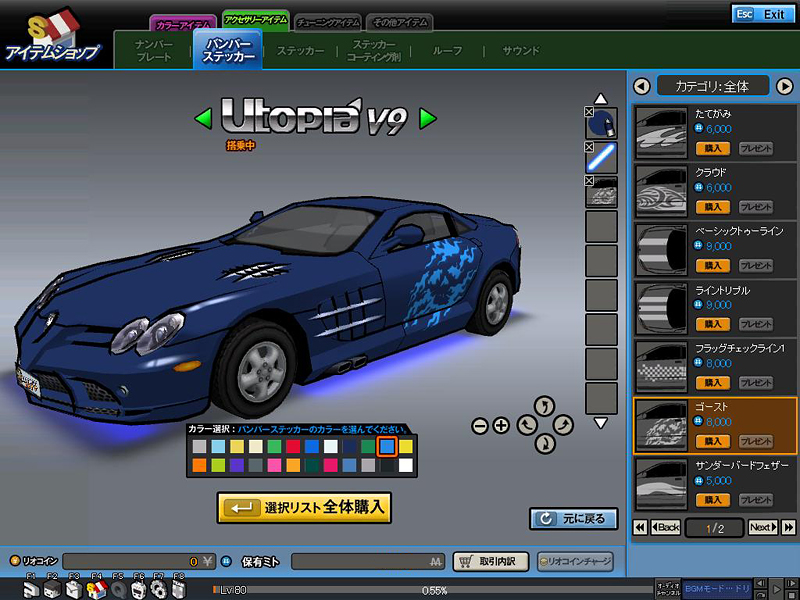
Task: Remove the blue neon item from list
Action: coord(589,147)
